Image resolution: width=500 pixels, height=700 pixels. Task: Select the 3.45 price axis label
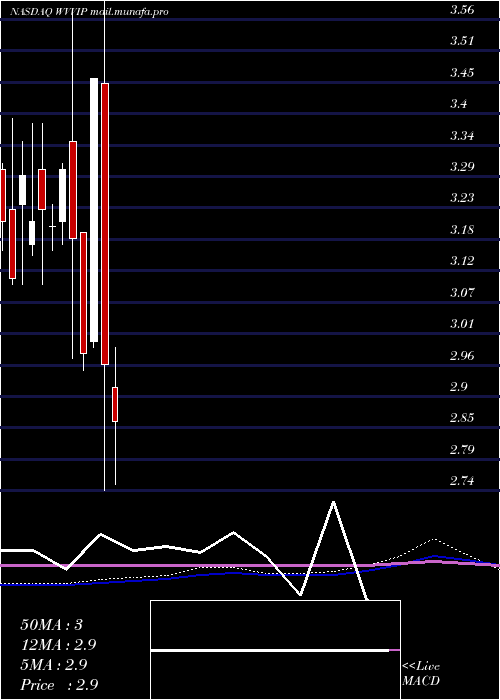[462, 72]
